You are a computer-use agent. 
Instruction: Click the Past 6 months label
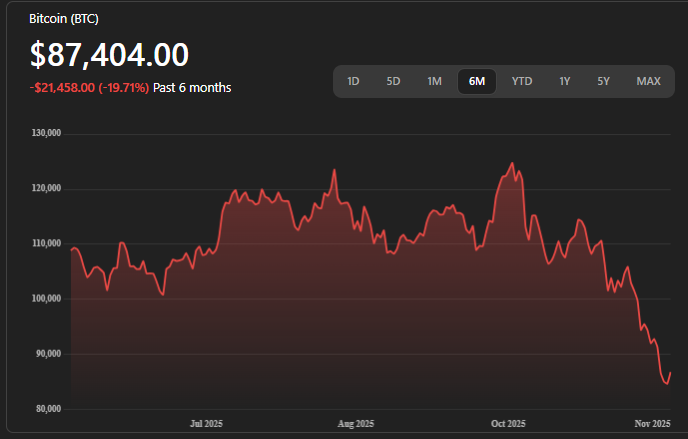pos(192,88)
